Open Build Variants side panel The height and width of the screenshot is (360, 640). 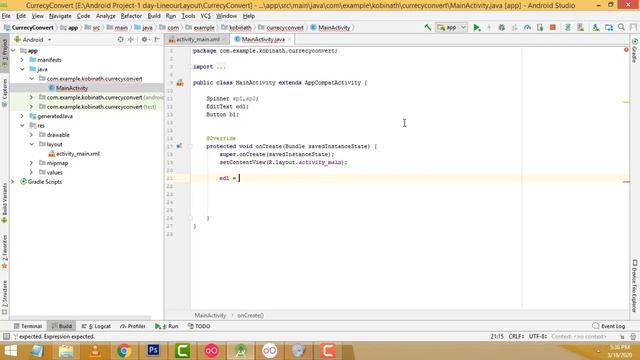[x=4, y=203]
